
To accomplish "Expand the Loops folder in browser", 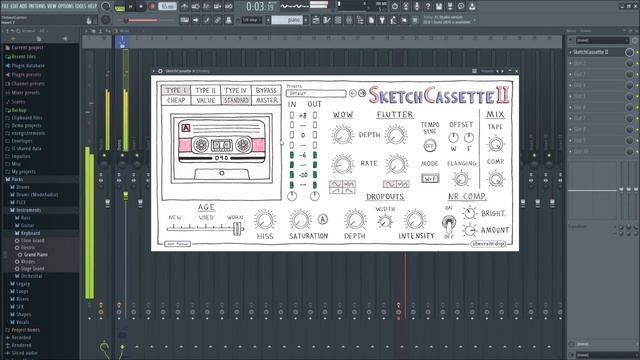I will coord(22,291).
